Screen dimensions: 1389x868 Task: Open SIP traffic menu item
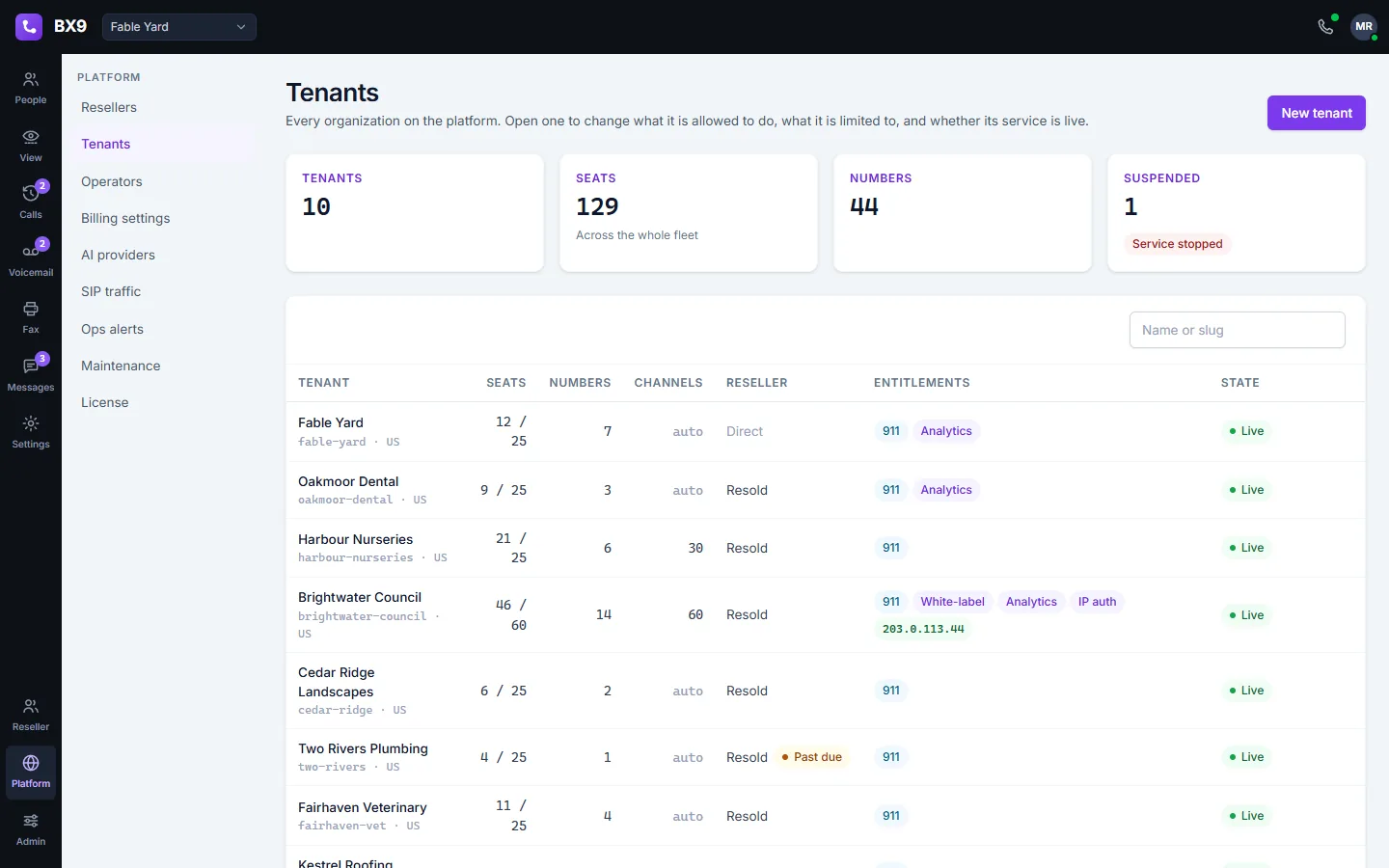click(160, 291)
